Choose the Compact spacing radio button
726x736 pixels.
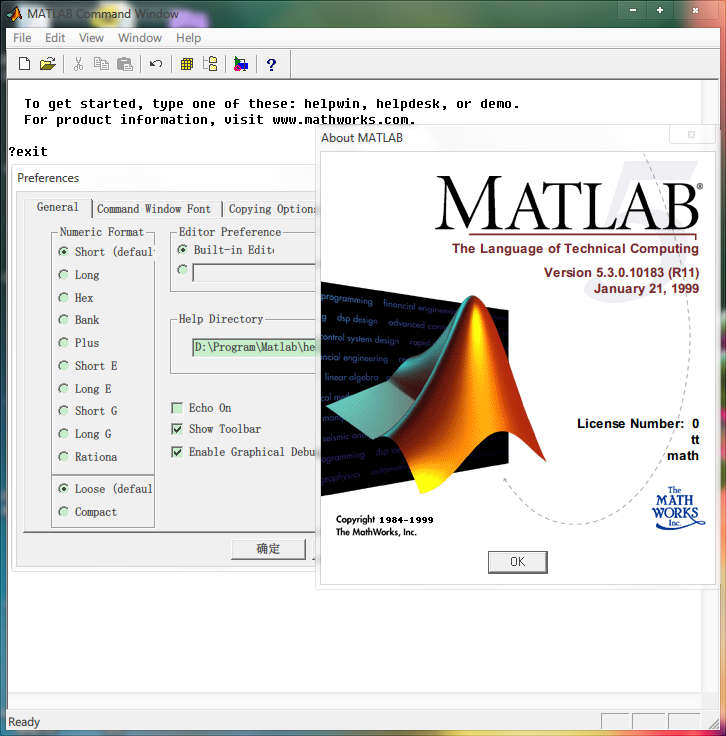pos(65,512)
